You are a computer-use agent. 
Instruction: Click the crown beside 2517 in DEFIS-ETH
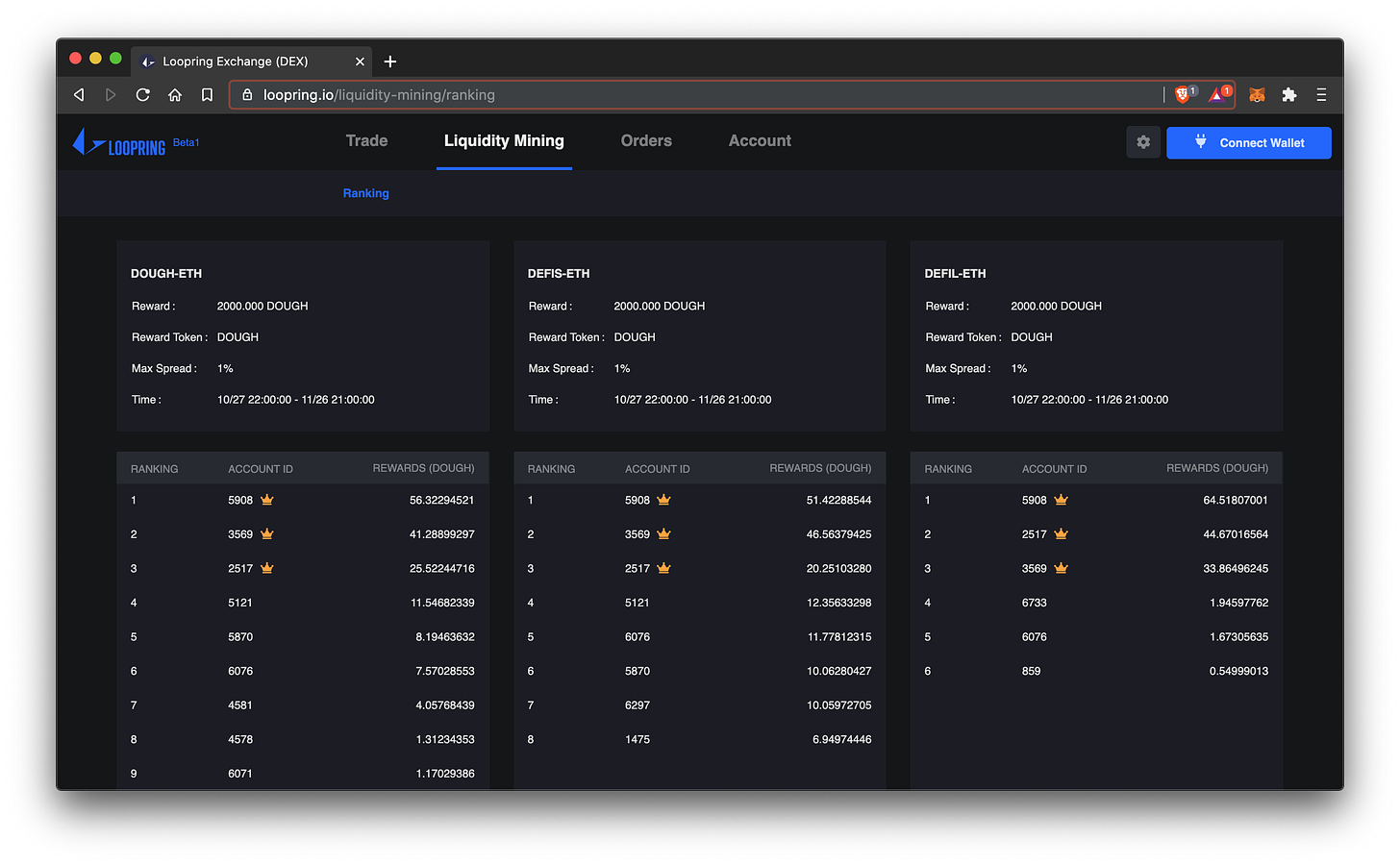pos(663,568)
